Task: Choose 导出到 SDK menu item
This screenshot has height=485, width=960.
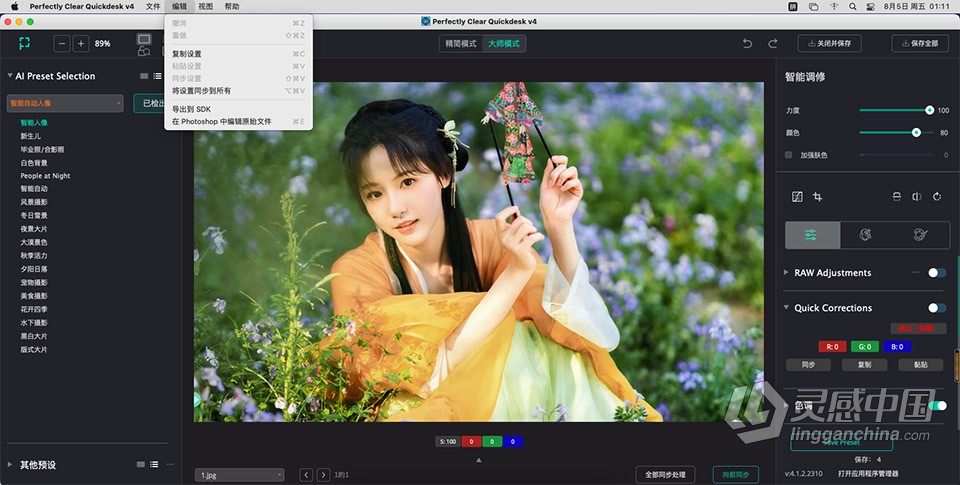Action: (x=239, y=109)
